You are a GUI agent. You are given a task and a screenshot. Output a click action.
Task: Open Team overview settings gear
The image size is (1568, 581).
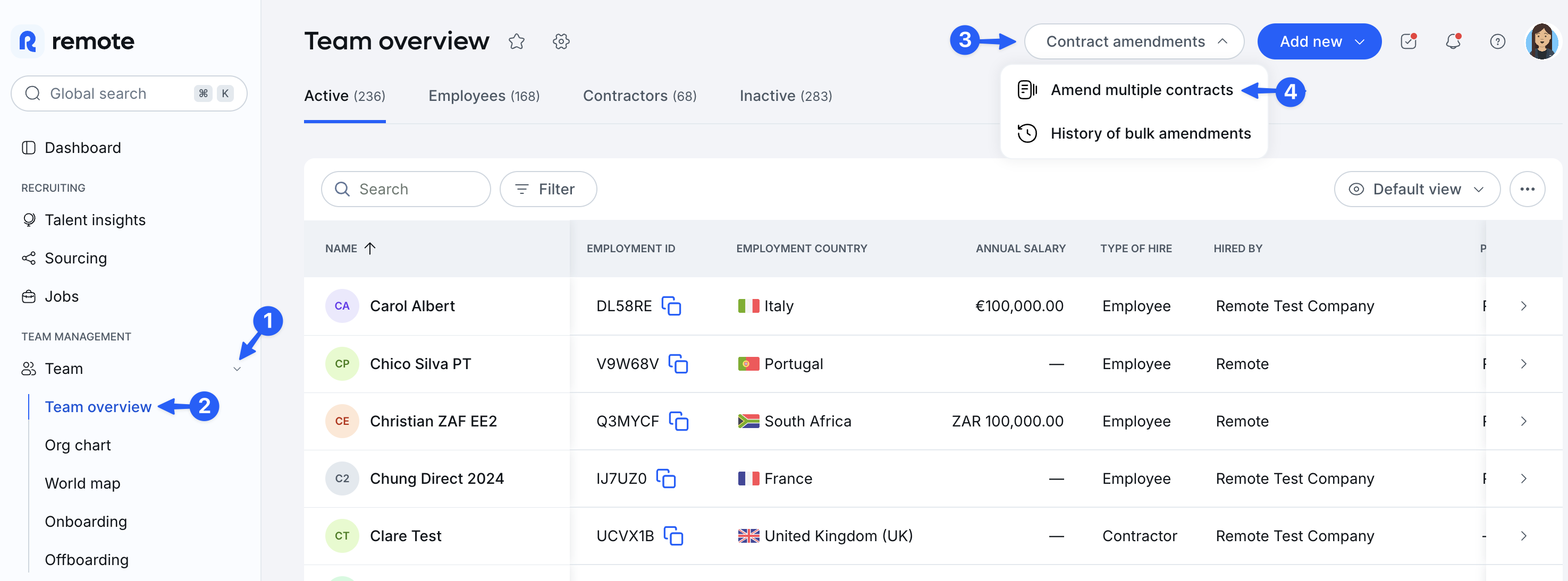561,41
